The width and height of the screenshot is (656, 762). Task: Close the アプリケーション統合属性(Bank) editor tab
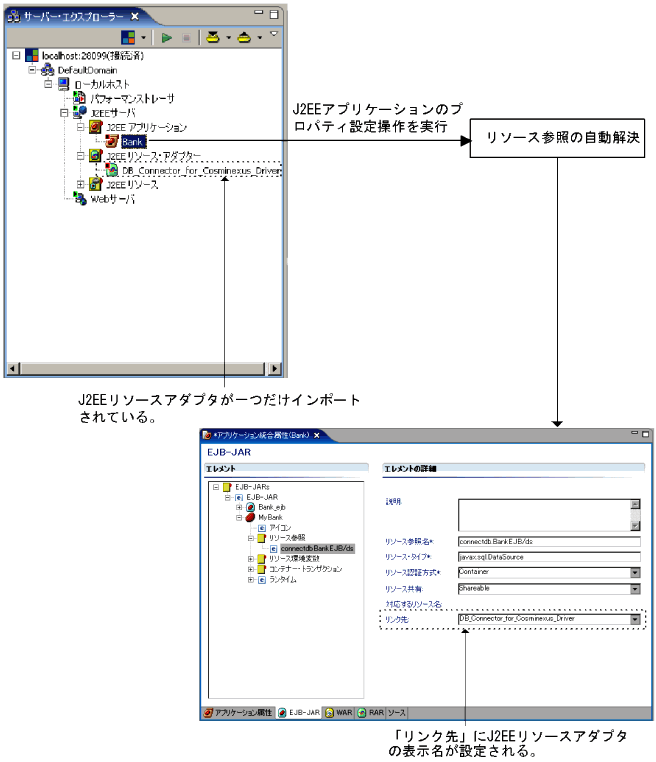coord(317,435)
